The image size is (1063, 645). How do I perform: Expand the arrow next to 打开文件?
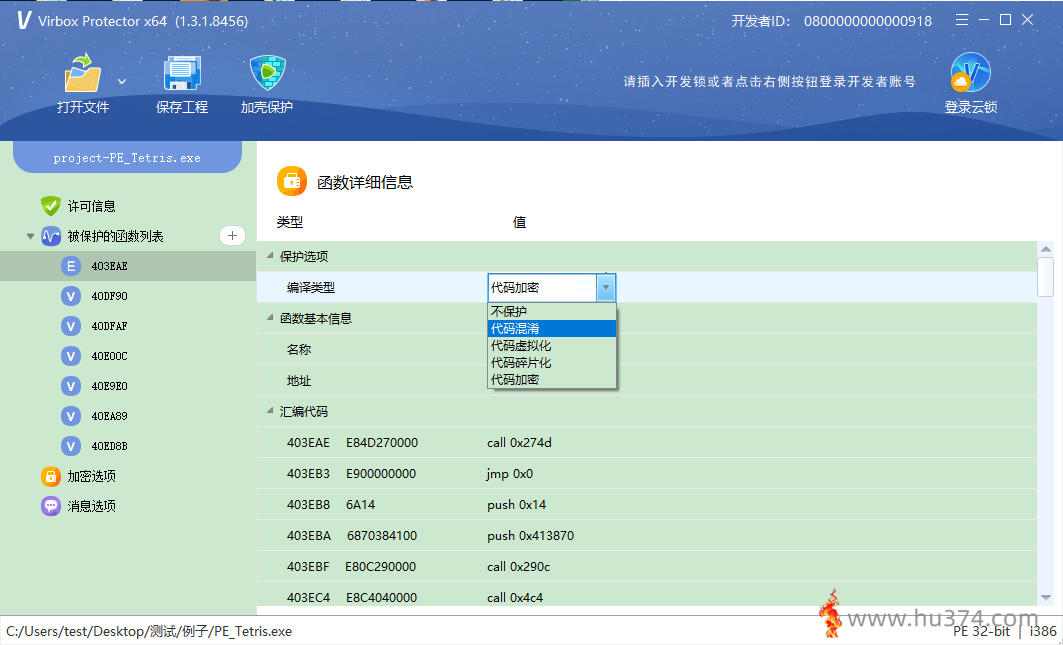(122, 81)
